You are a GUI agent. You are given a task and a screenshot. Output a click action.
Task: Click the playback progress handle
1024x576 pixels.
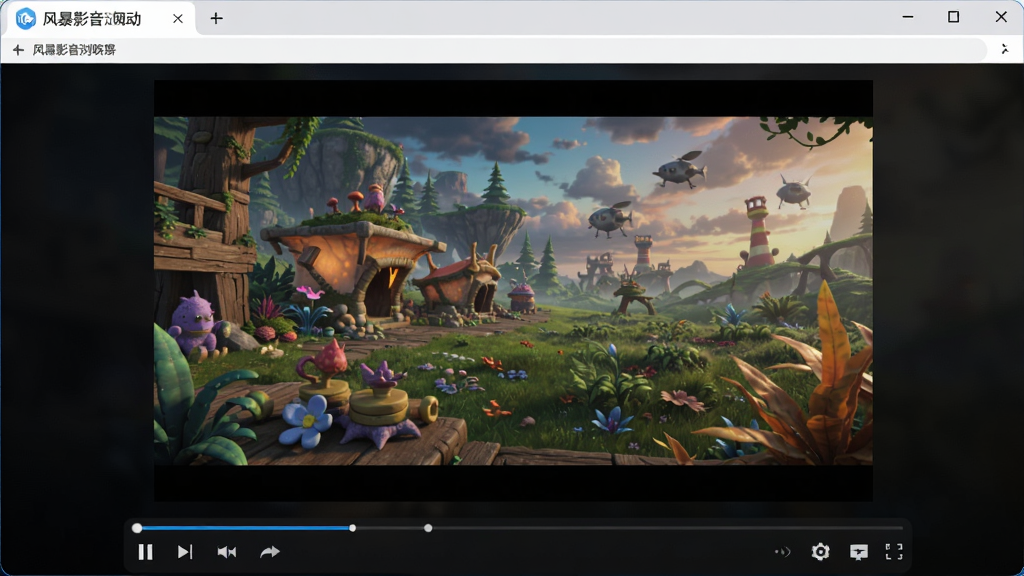(x=353, y=528)
